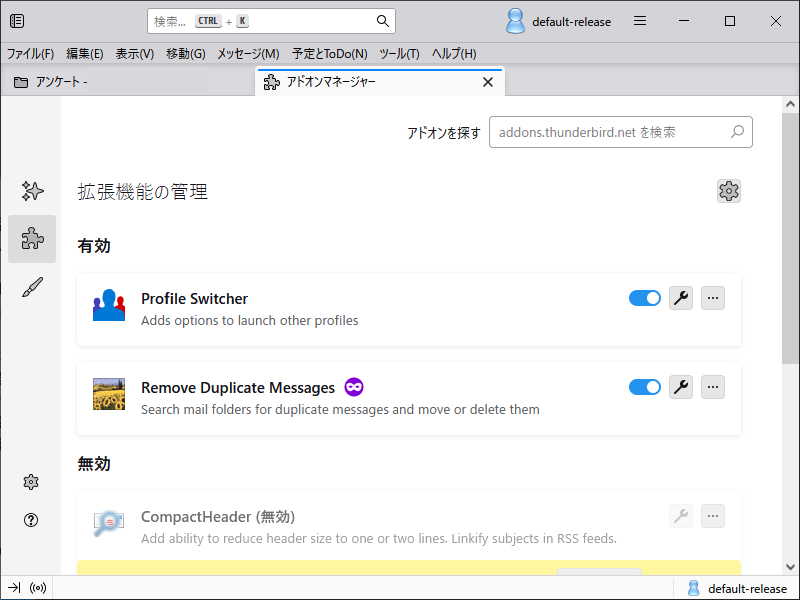Open the Recommendations sparkle sidebar category
The width and height of the screenshot is (800, 600).
[32, 191]
